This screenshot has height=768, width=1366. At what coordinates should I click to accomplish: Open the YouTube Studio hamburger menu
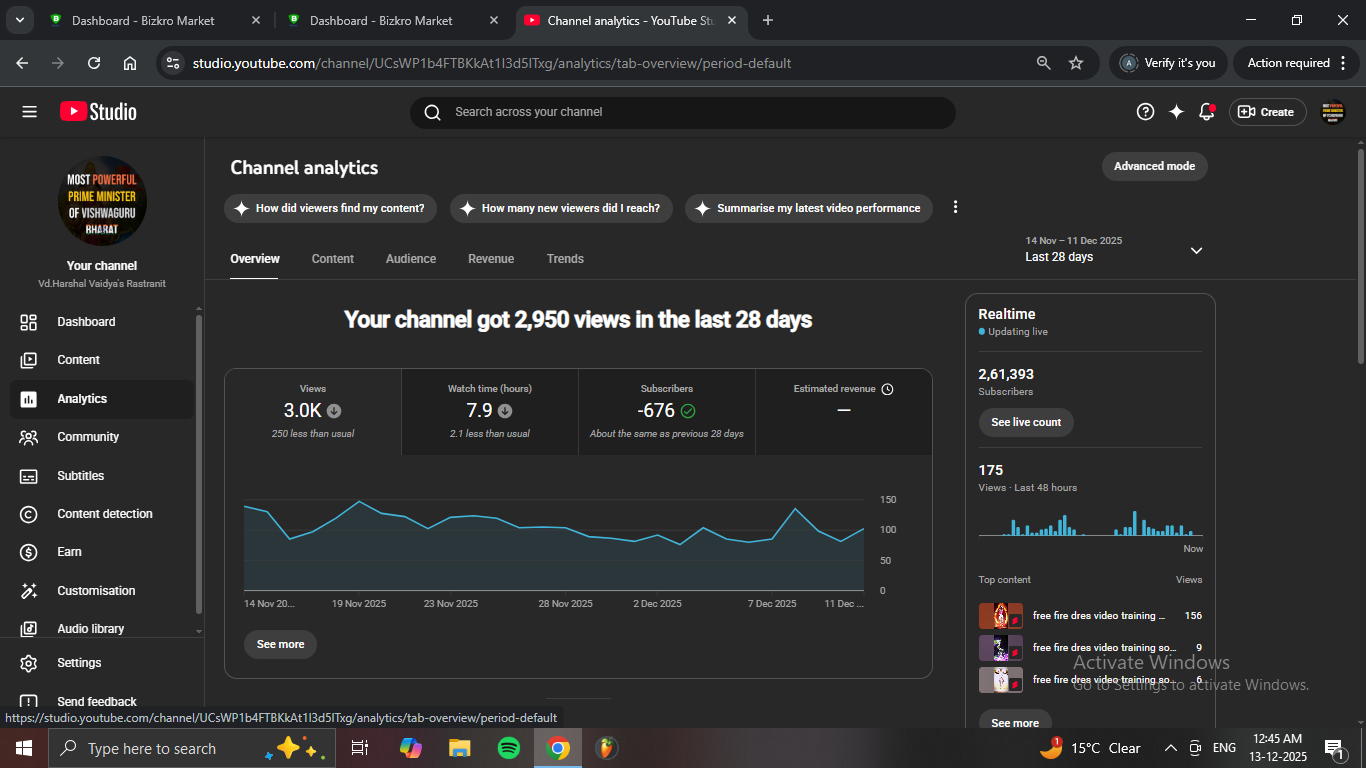[29, 112]
